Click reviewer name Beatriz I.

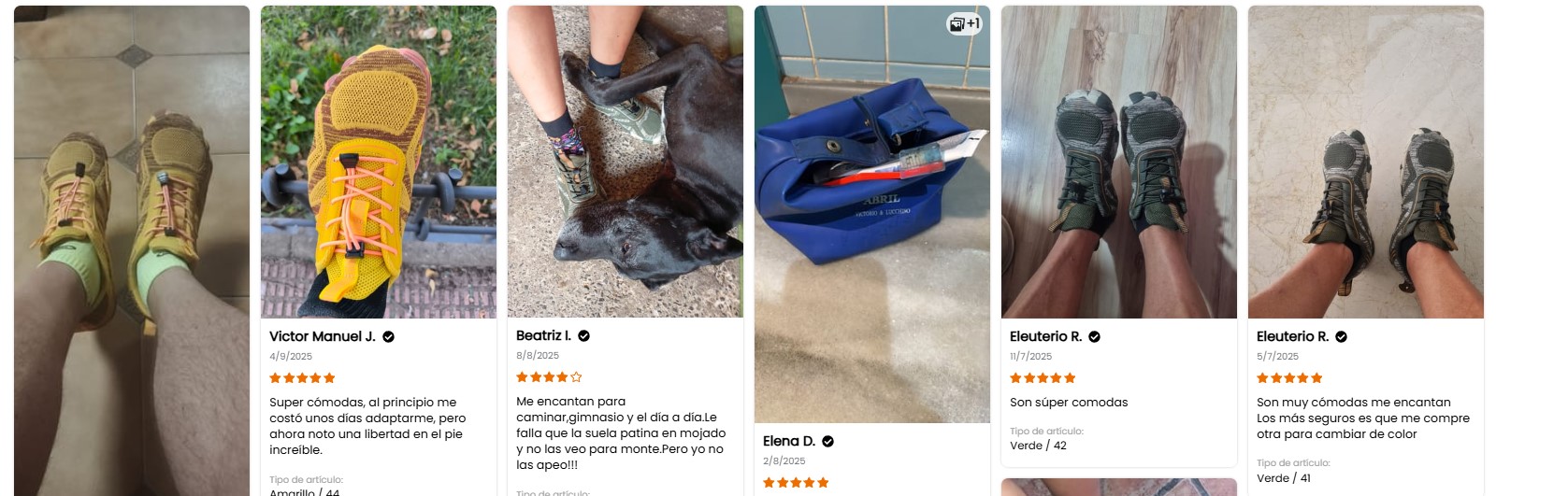543,335
